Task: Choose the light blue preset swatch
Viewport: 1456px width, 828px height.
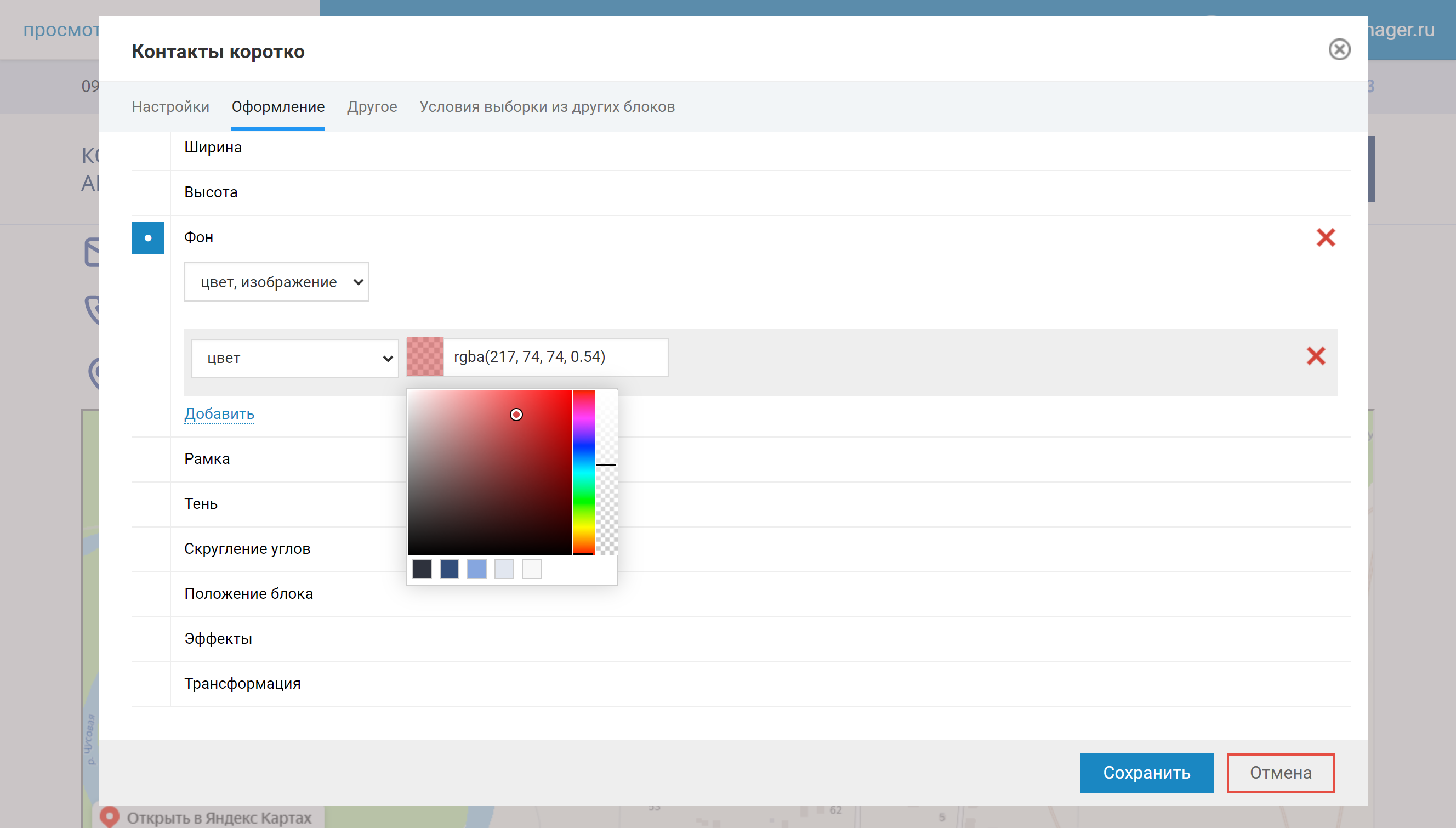Action: click(x=476, y=569)
